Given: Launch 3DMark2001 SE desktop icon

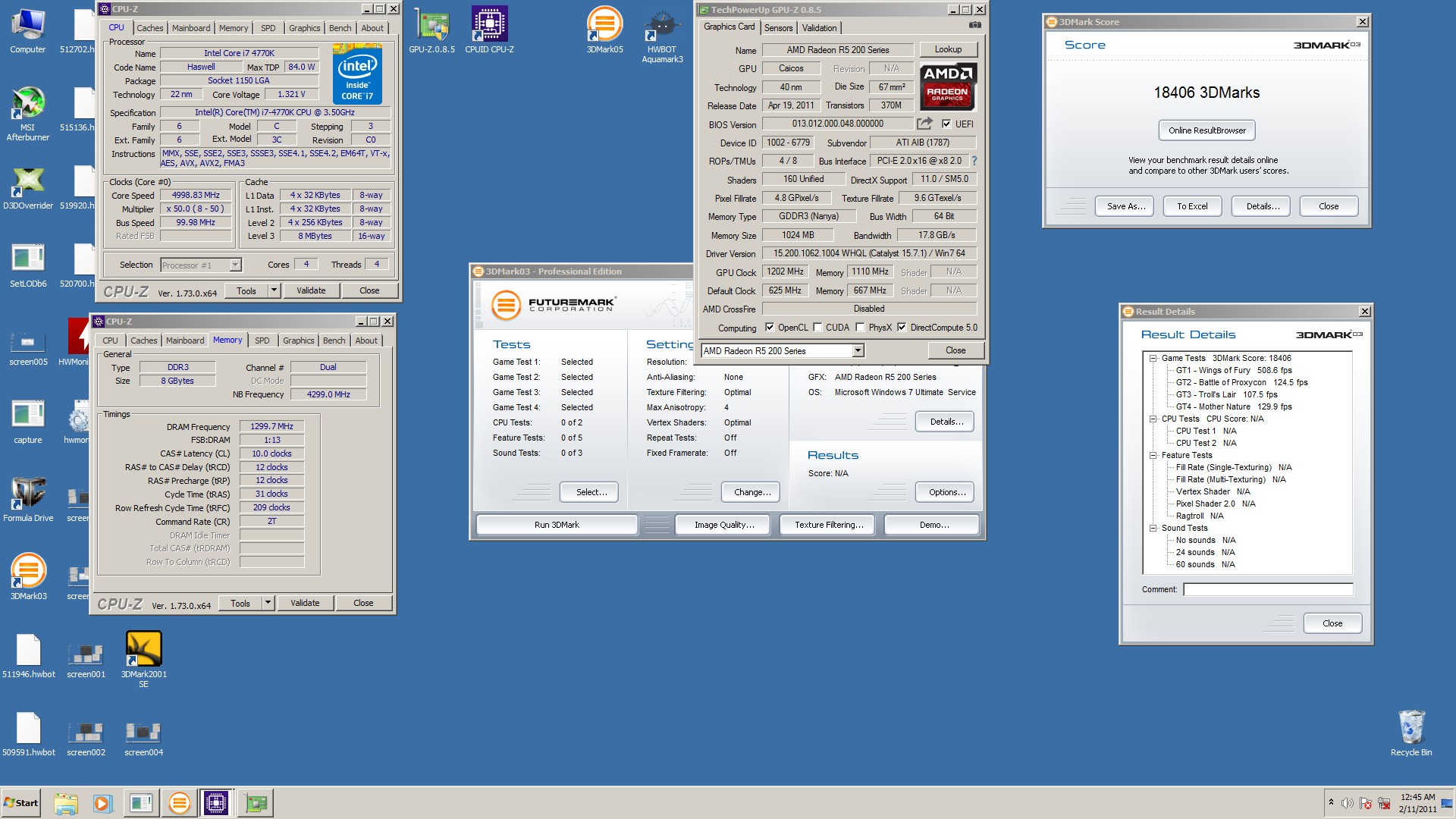Looking at the screenshot, I should click(143, 660).
